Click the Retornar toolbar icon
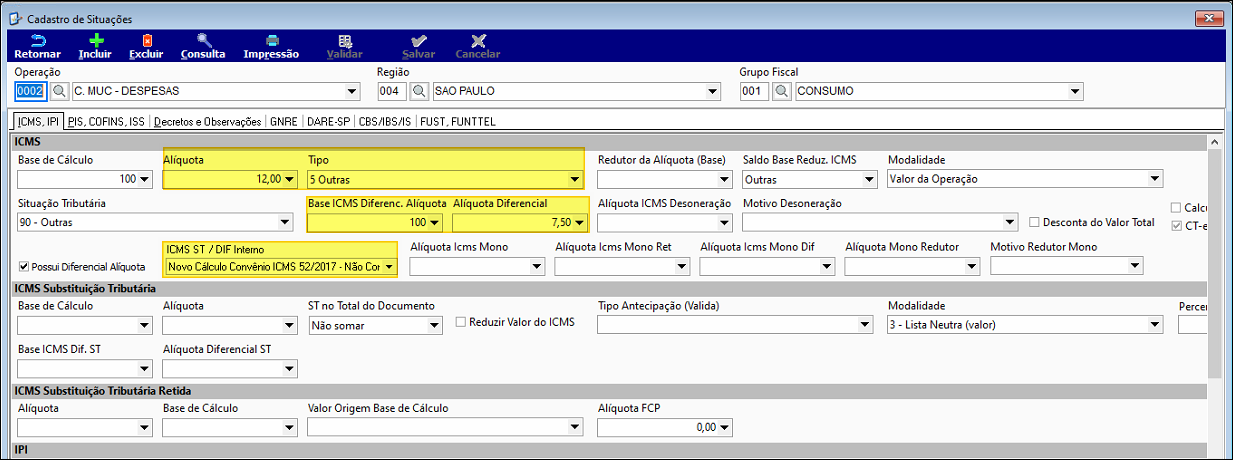This screenshot has height=460, width=1233. (38, 41)
